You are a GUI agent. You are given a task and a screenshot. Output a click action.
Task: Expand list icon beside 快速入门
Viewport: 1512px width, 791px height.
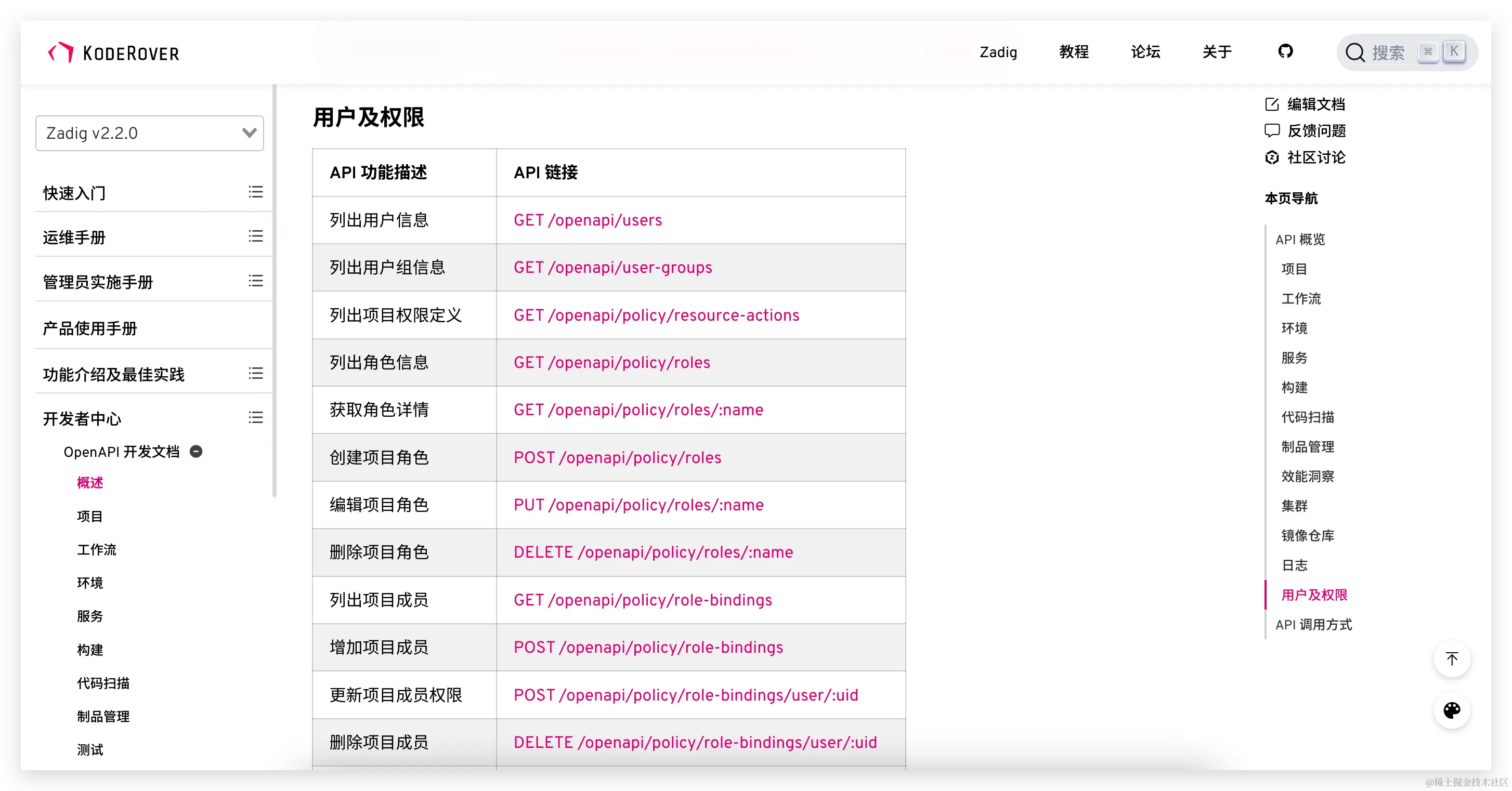[x=255, y=192]
